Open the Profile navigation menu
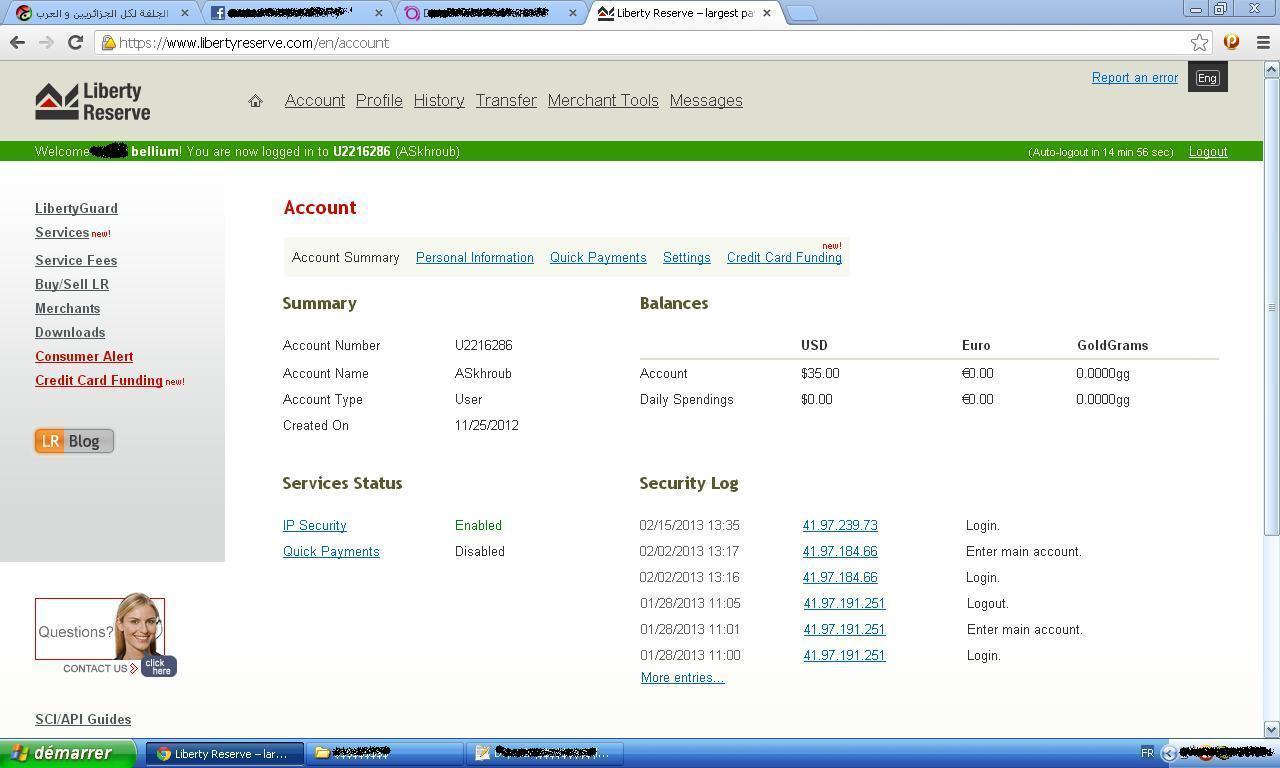Image resolution: width=1280 pixels, height=768 pixels. [379, 100]
